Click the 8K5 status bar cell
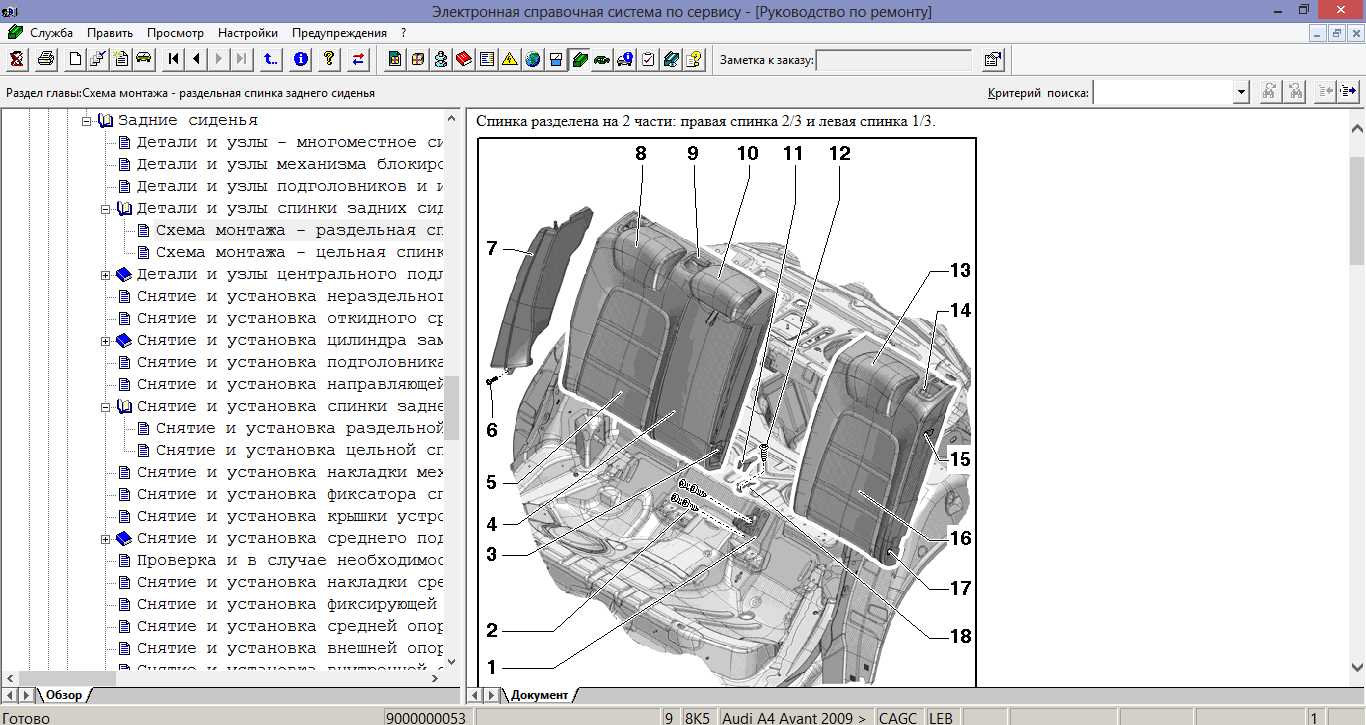Viewport: 1366px width, 725px height. coord(697,718)
